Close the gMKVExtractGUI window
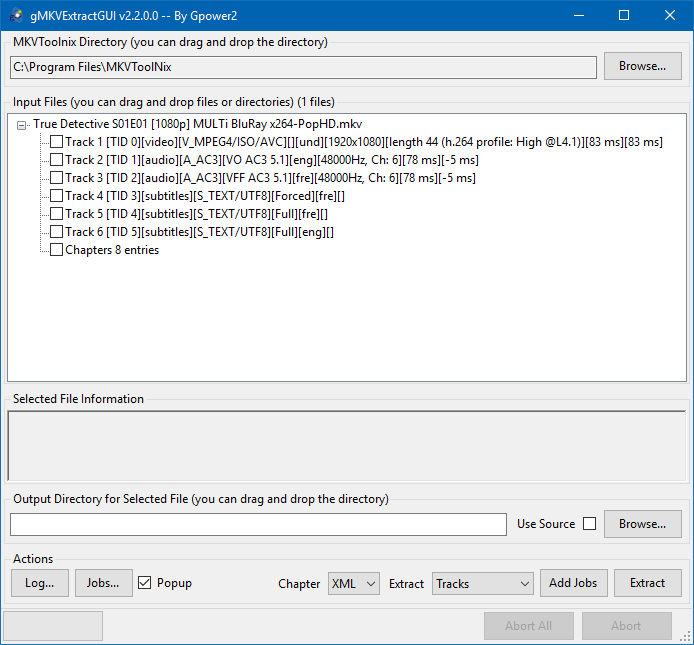This screenshot has width=694, height=645. point(670,15)
